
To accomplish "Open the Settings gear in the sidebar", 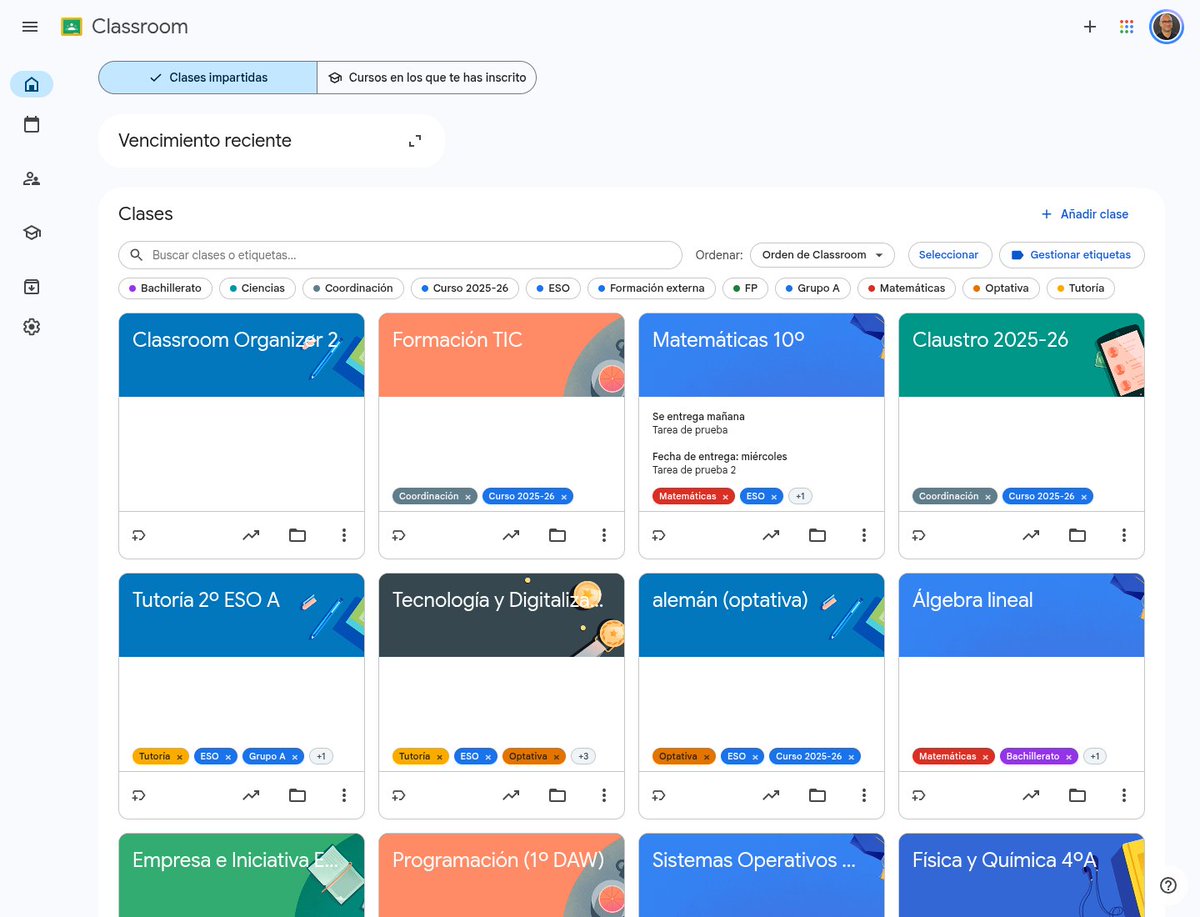I will (32, 327).
